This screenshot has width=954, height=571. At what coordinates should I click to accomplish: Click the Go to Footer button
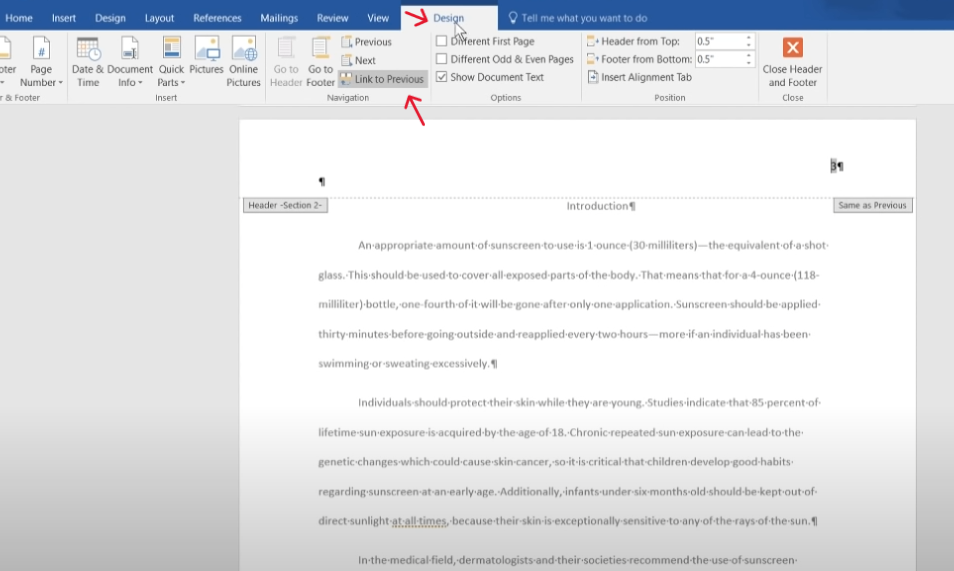[320, 61]
